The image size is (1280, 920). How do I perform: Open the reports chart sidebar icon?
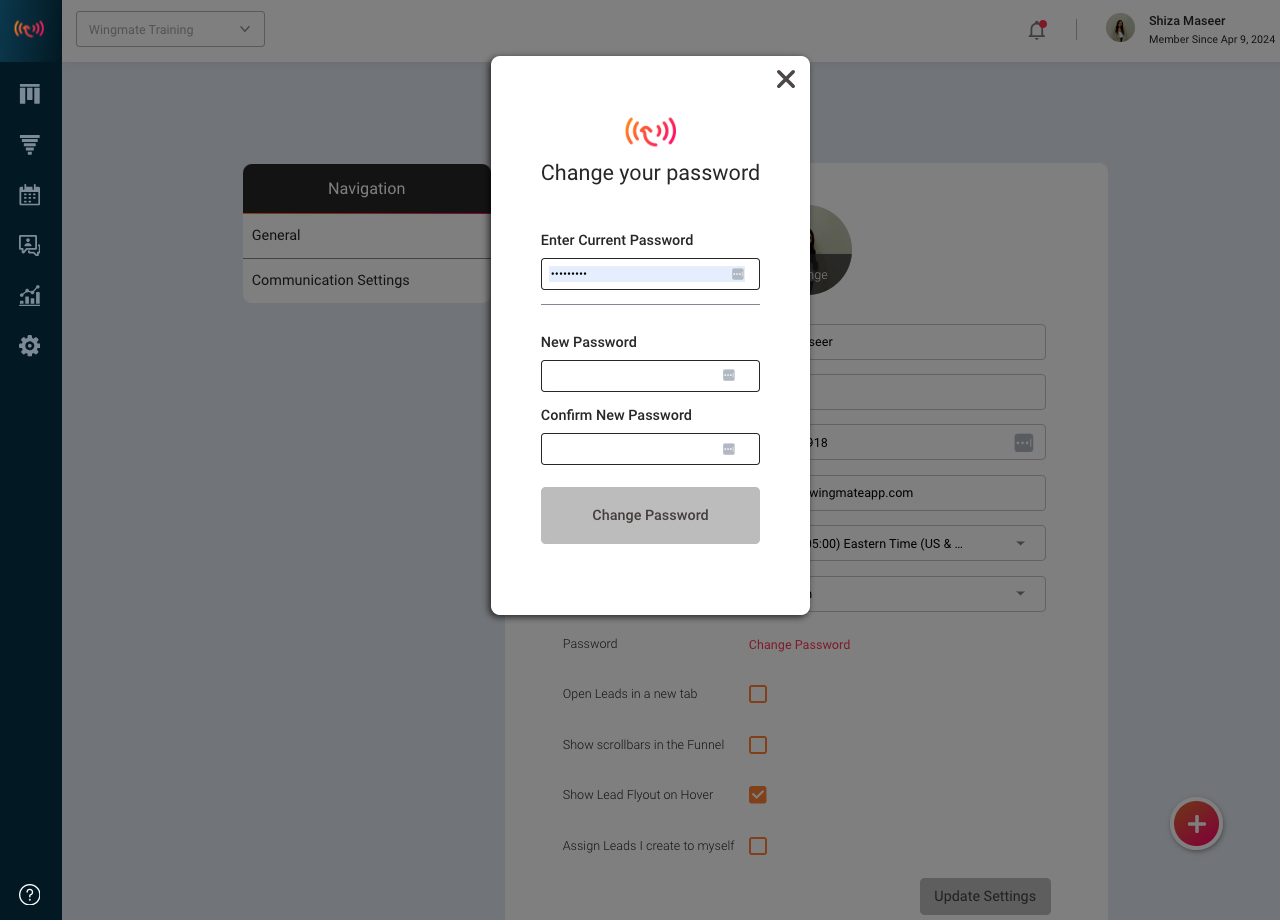30,296
